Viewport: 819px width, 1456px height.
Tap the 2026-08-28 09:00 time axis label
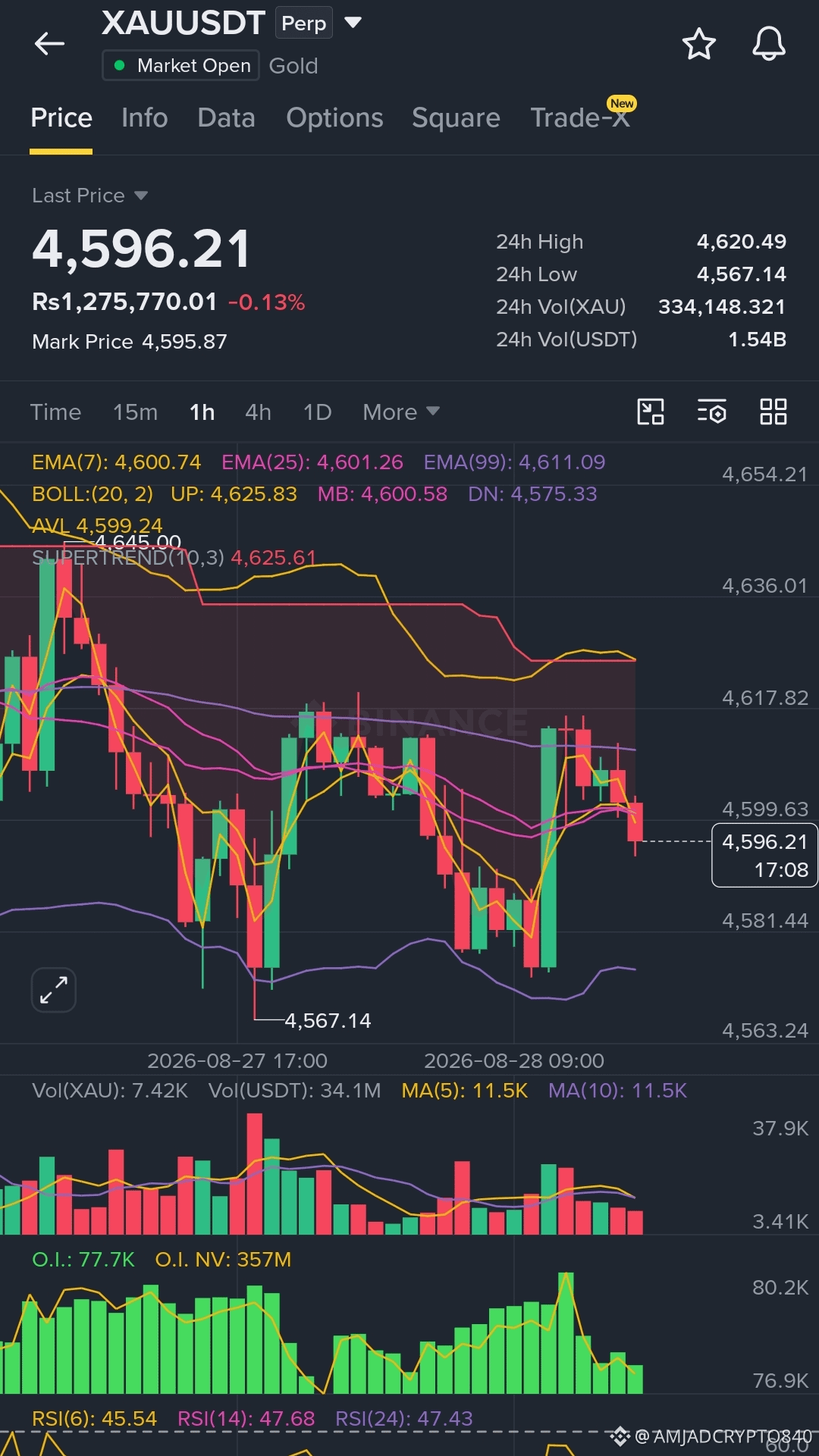pyautogui.click(x=514, y=1060)
